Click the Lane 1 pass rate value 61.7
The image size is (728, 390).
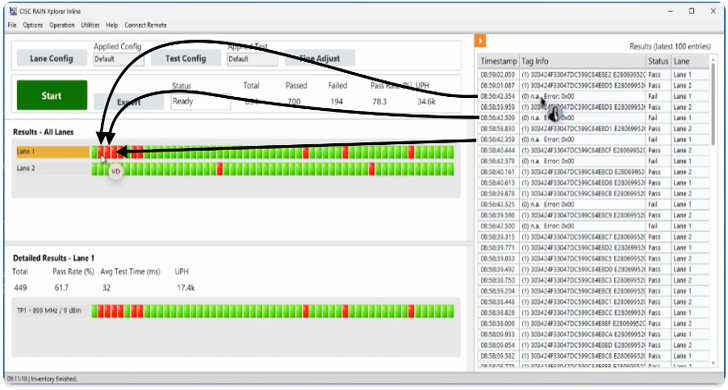pyautogui.click(x=61, y=288)
